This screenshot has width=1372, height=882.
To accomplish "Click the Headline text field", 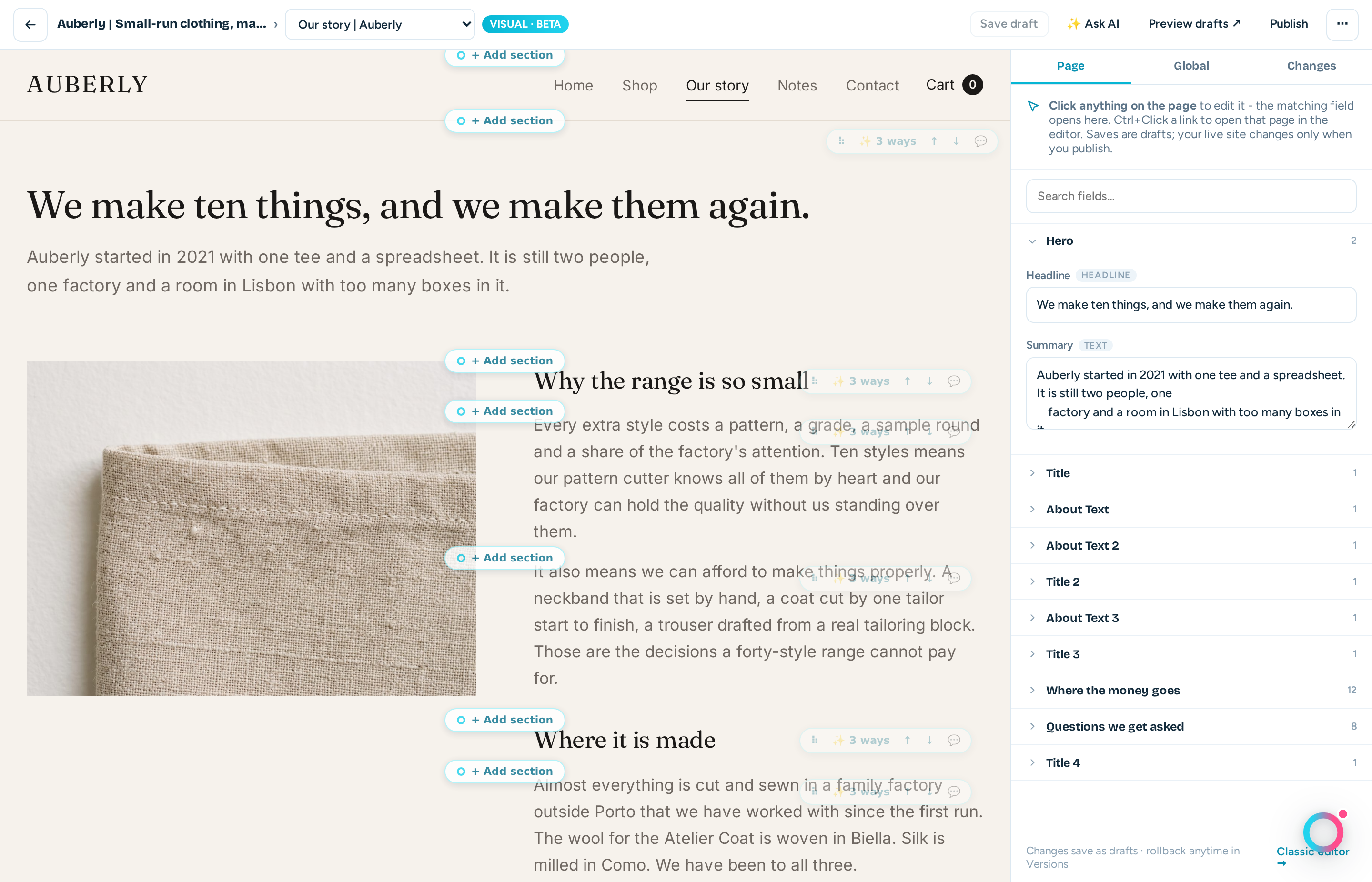I will pos(1191,305).
